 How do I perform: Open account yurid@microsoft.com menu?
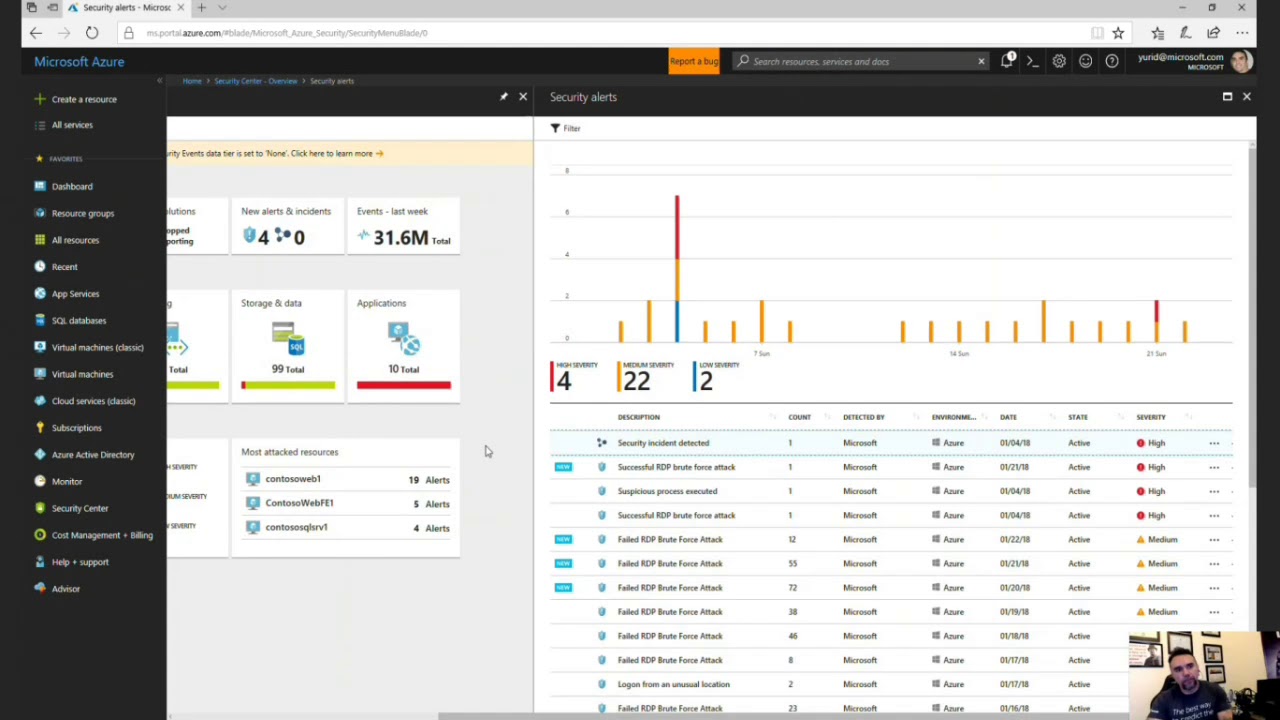(x=1194, y=61)
